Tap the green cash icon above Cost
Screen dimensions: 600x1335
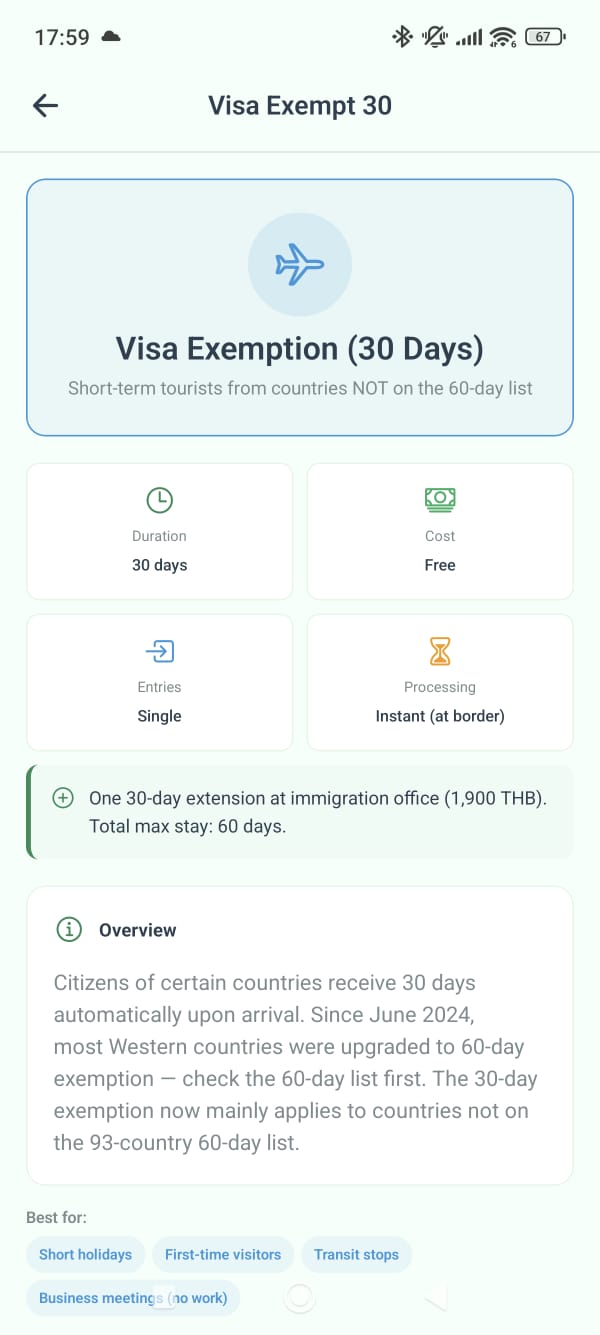440,499
